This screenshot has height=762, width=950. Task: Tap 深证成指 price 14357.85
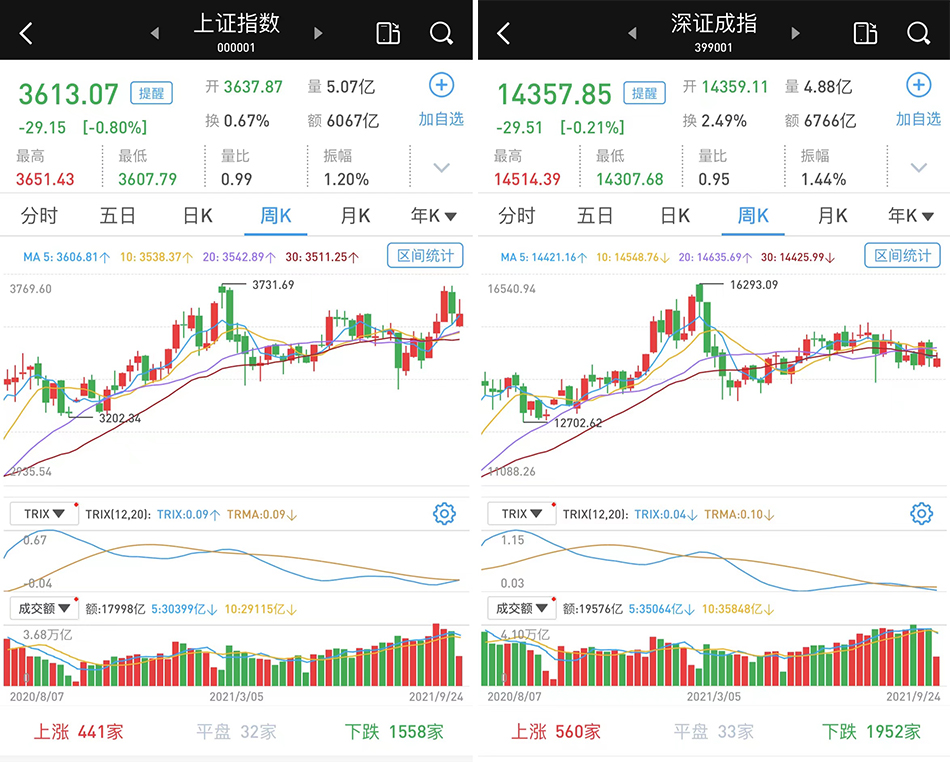(x=554, y=94)
